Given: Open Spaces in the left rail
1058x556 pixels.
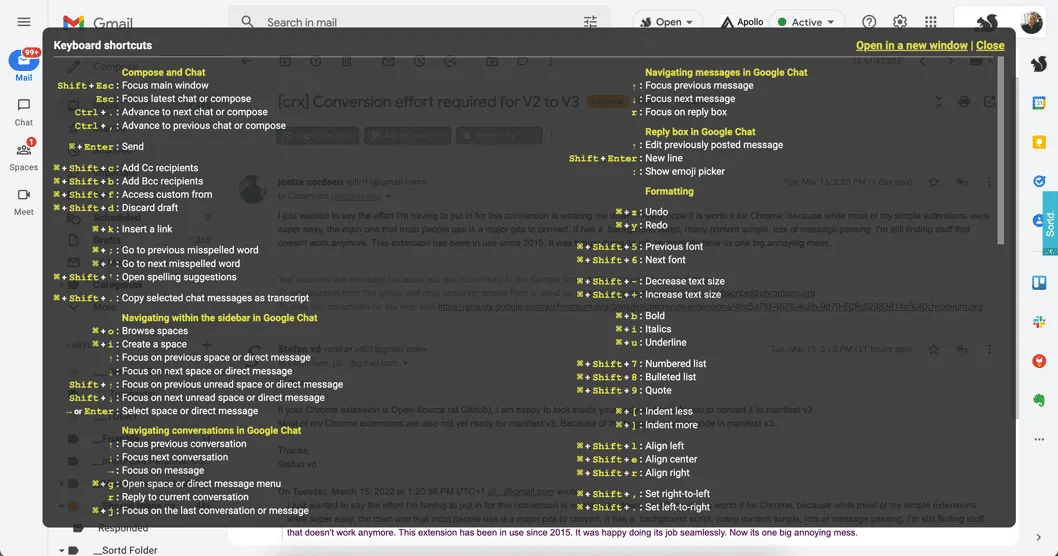Looking at the screenshot, I should click(x=24, y=157).
